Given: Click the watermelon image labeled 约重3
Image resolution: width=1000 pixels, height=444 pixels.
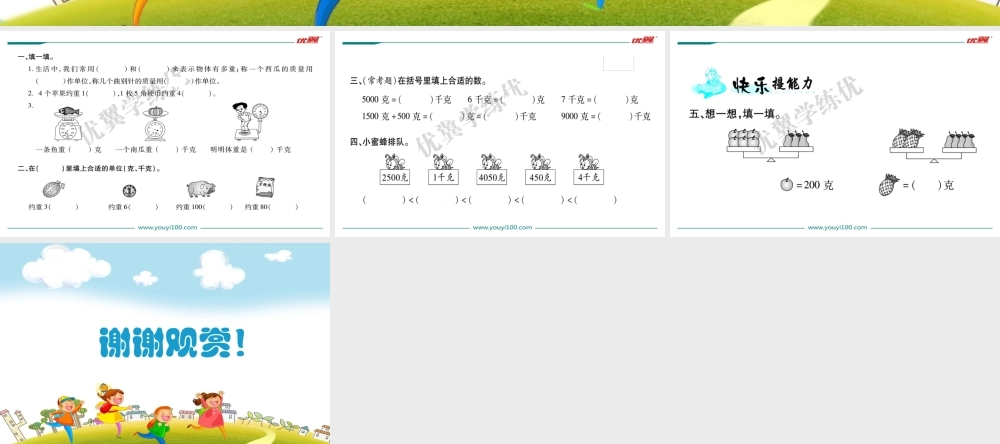Looking at the screenshot, I should [x=53, y=189].
